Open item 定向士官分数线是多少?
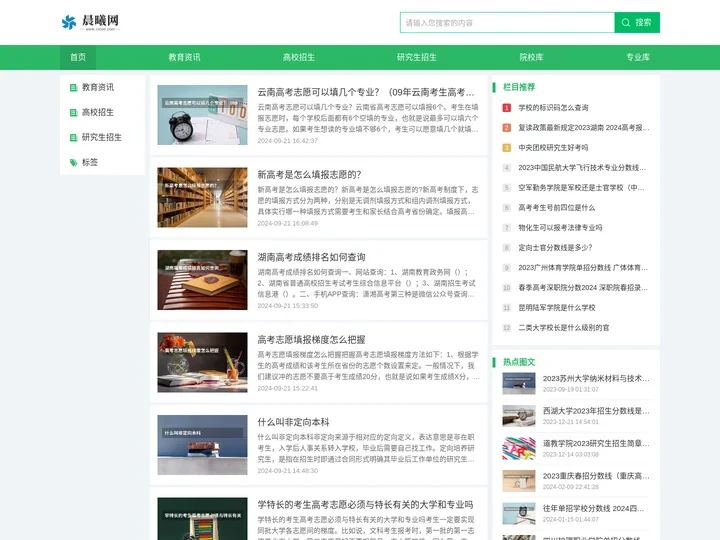This screenshot has width=720, height=540. [555, 248]
